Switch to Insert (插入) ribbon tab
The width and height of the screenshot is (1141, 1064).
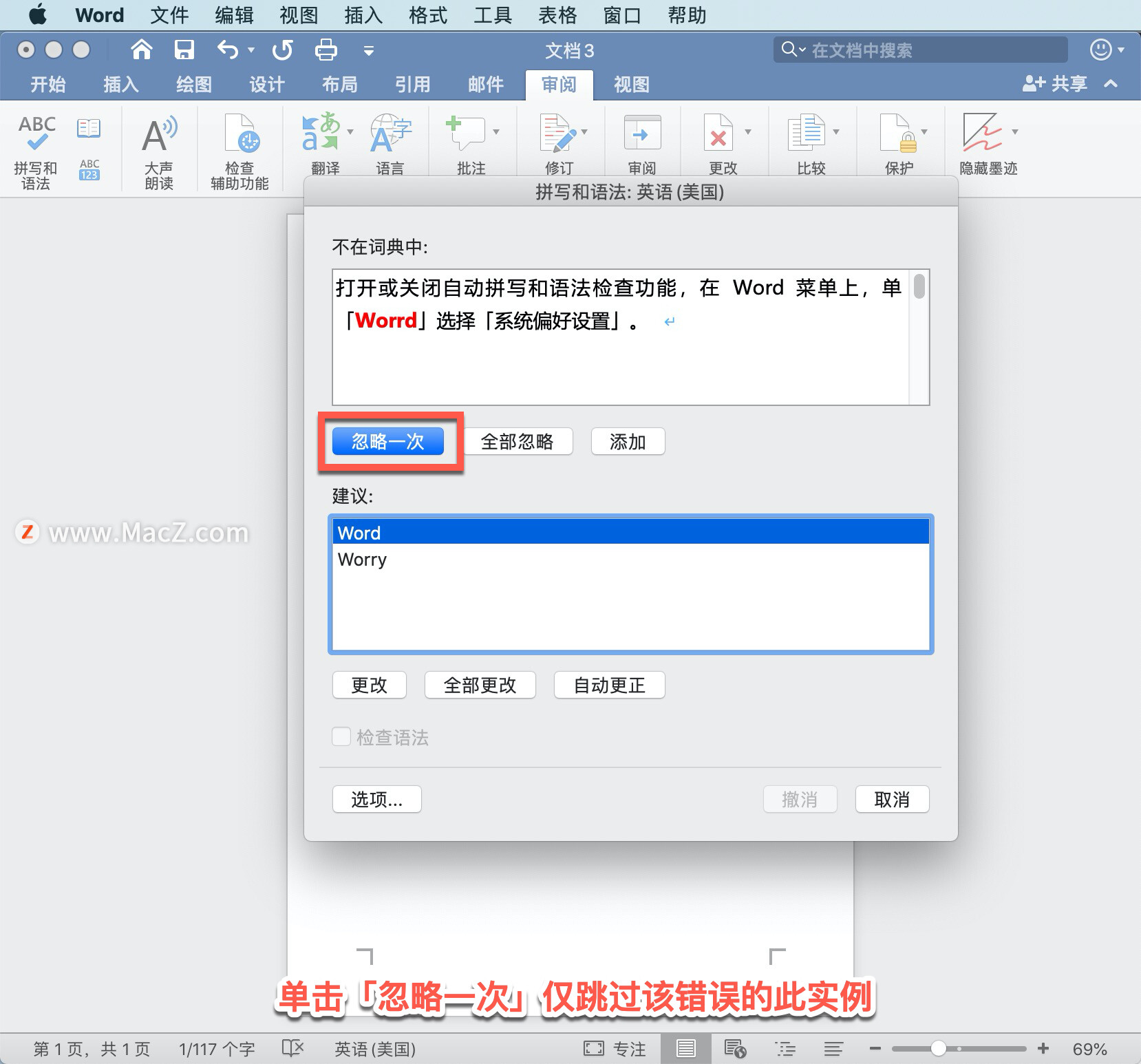121,84
